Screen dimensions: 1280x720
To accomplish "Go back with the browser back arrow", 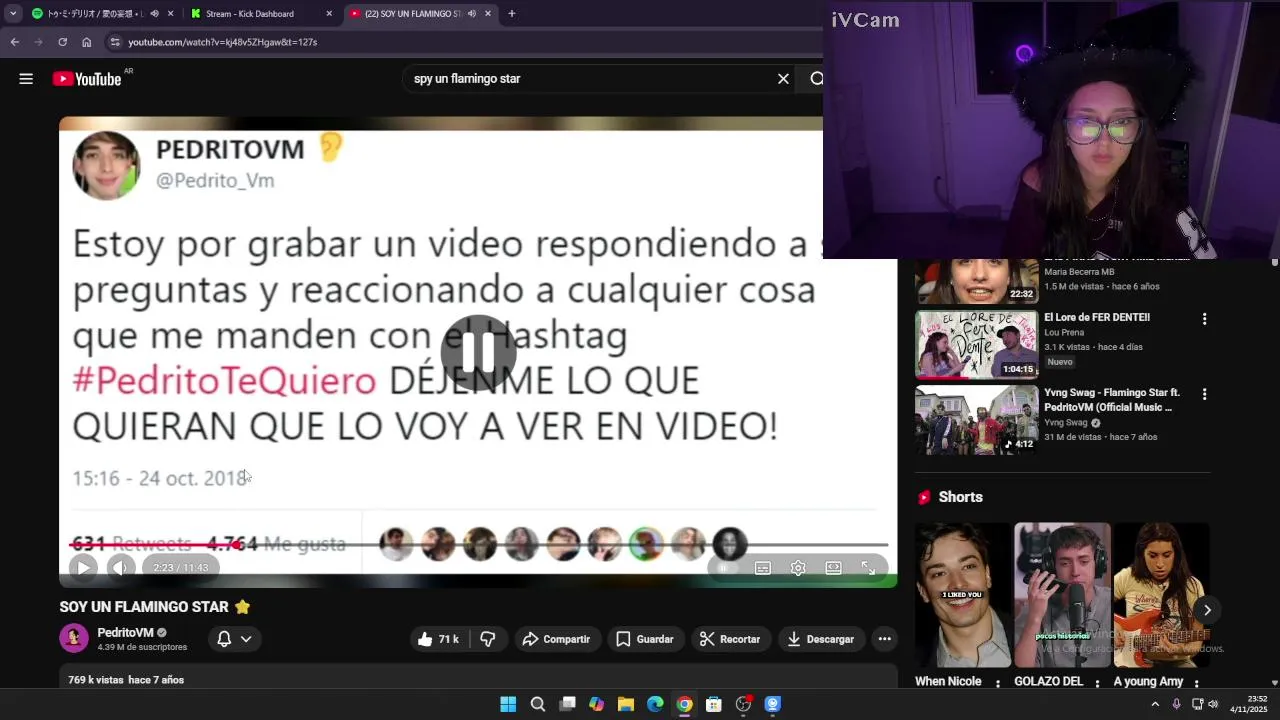I will point(14,42).
